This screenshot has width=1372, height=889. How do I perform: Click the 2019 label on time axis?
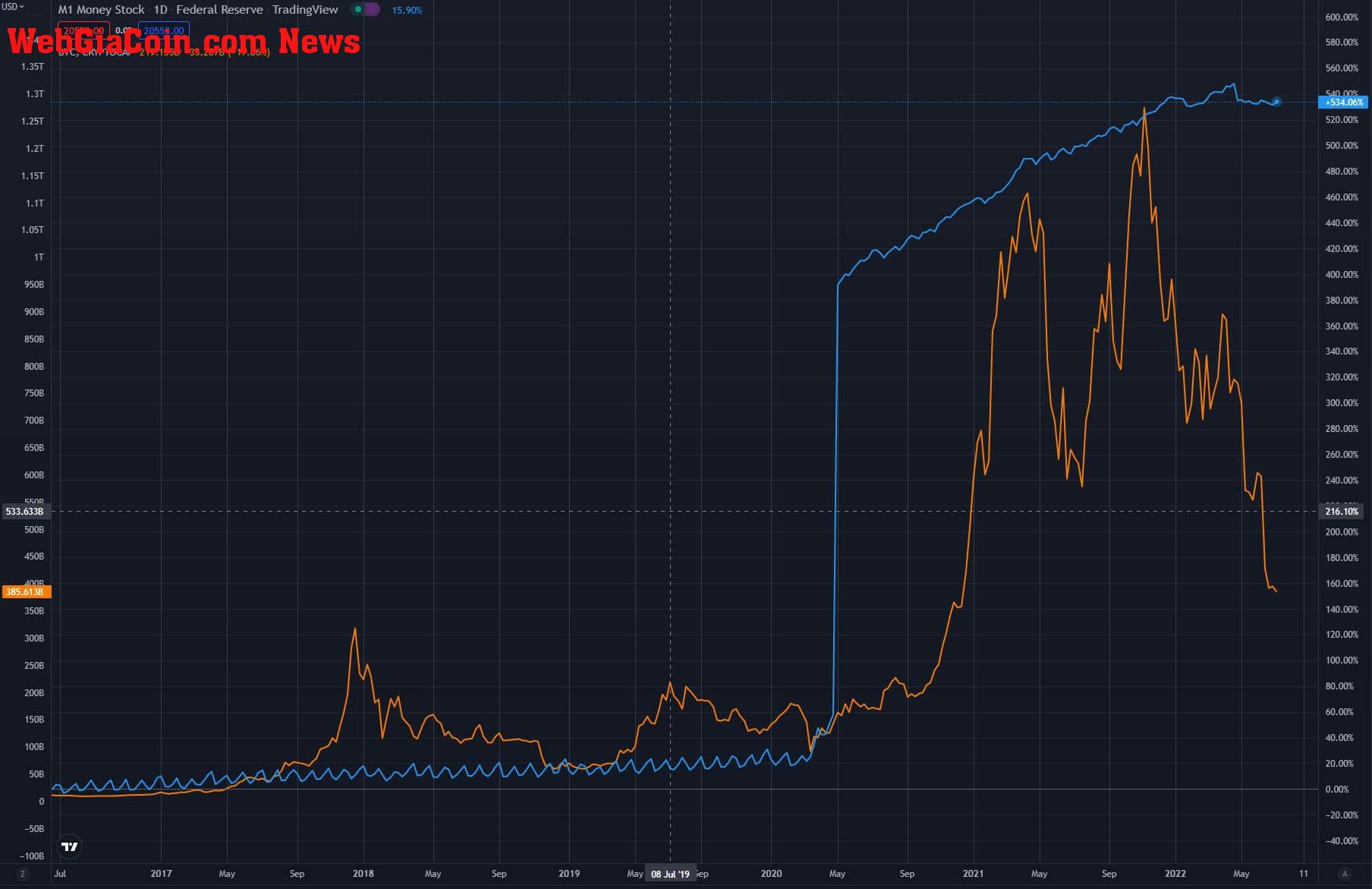click(x=569, y=874)
